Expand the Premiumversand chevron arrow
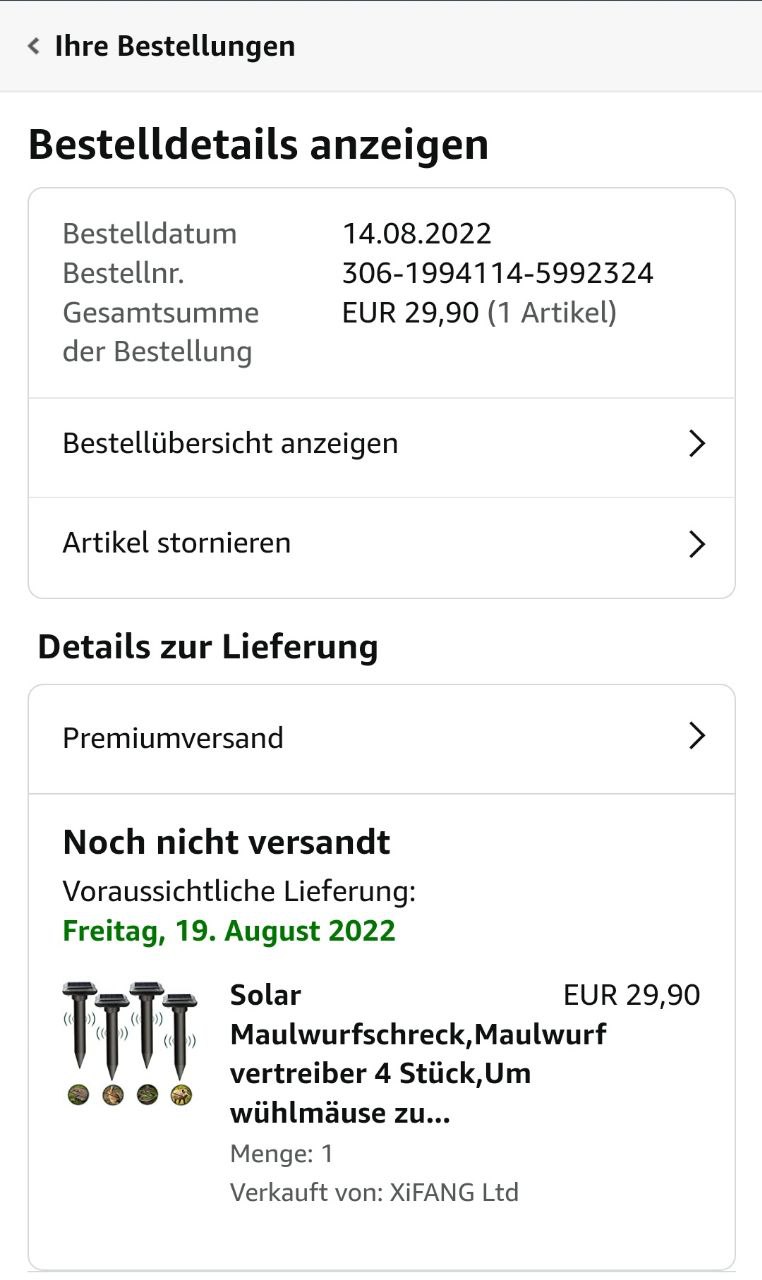762x1280 pixels. pos(697,737)
